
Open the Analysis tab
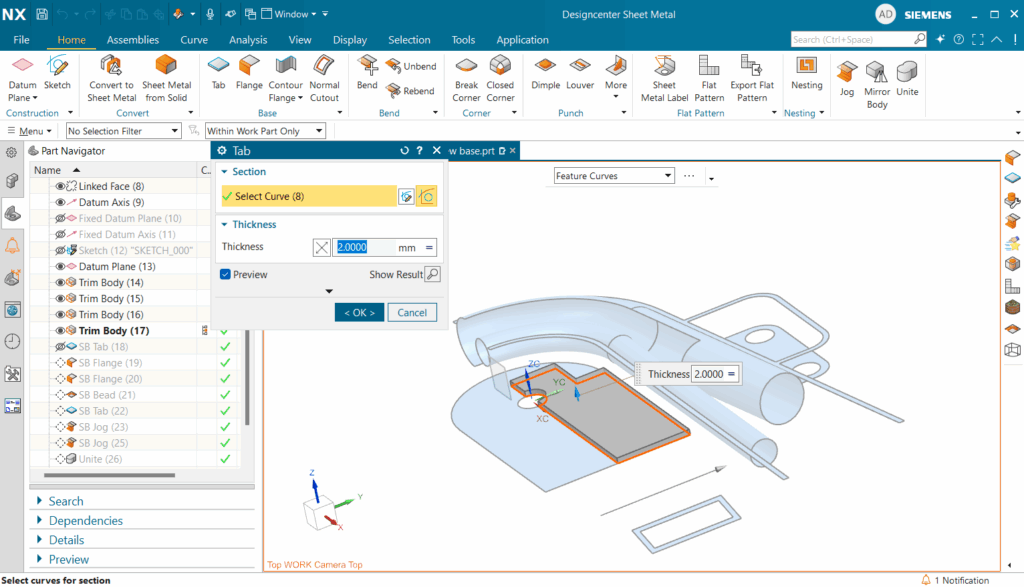[248, 40]
